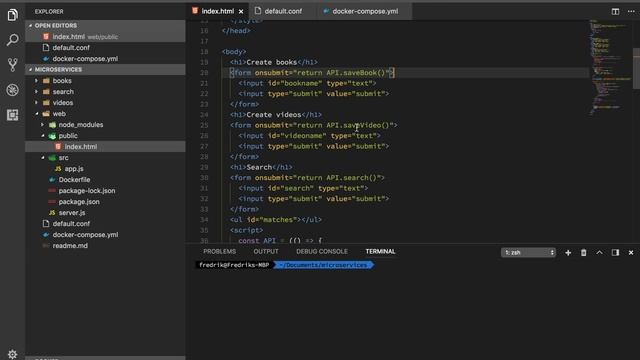
Task: Open the Dockerfile in web folder
Action: coord(105,180)
